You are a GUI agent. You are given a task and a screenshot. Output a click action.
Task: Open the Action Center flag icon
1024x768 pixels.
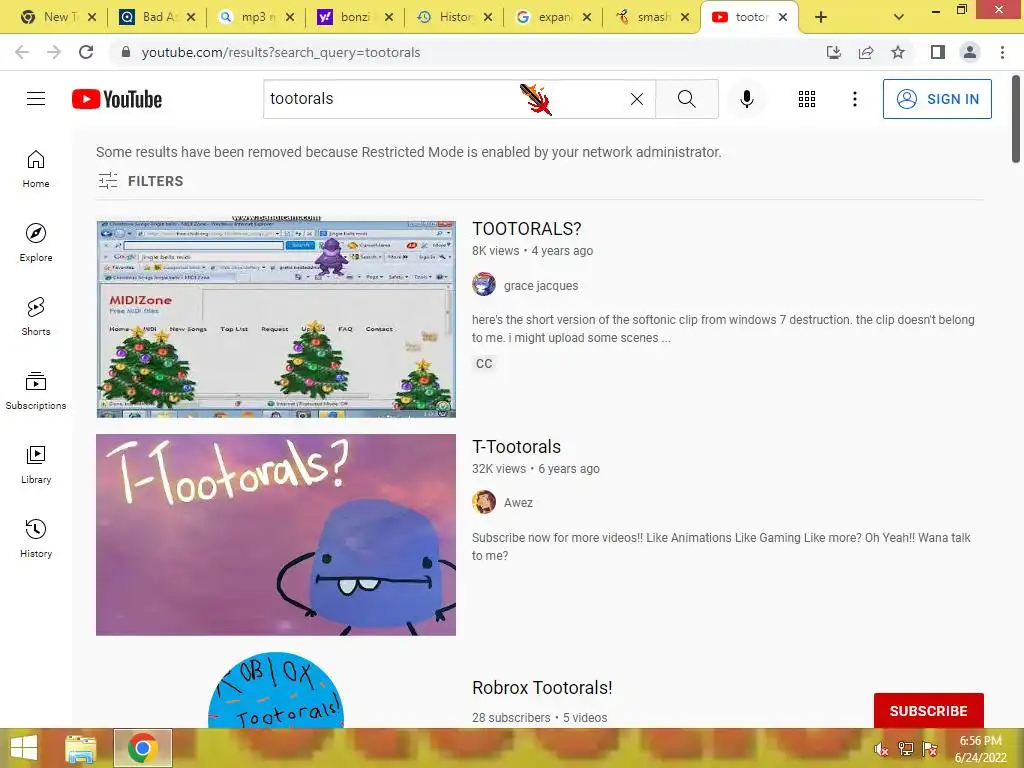[x=930, y=749]
